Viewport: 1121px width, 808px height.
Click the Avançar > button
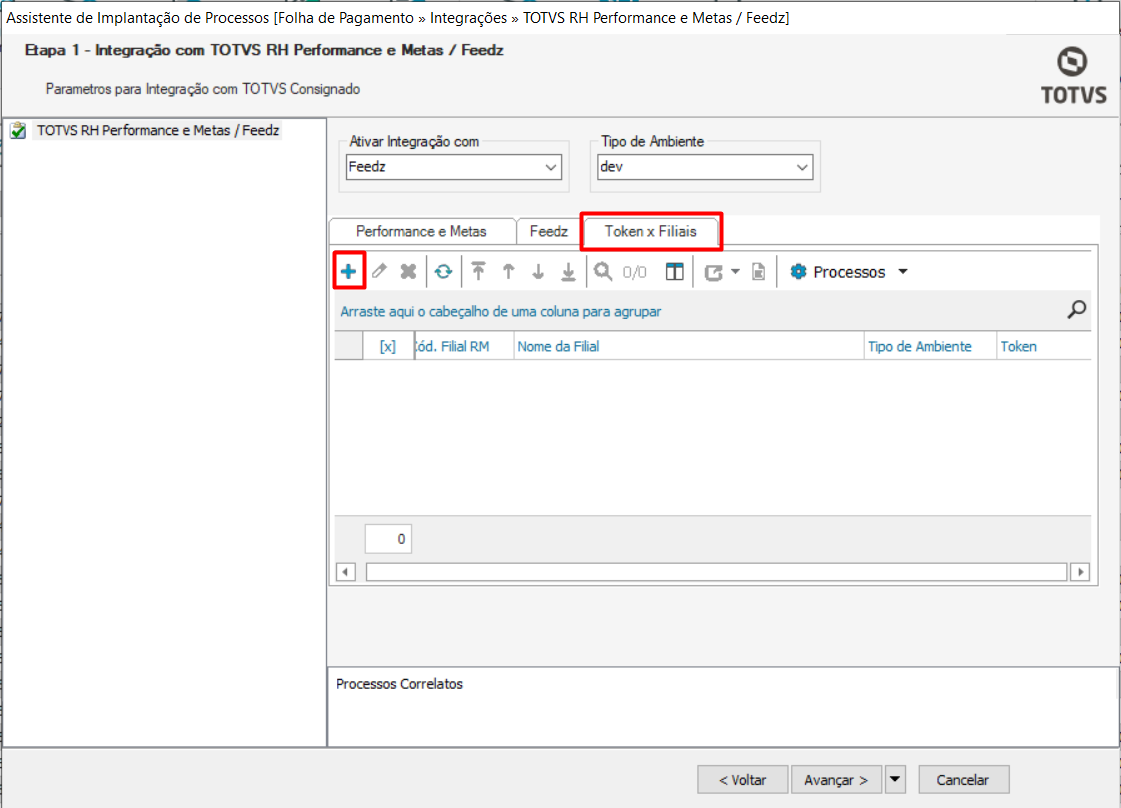836,779
